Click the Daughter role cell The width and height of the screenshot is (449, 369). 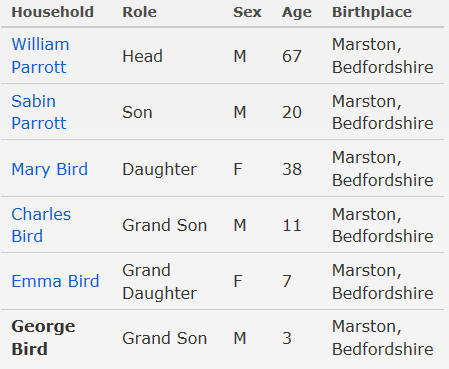pyautogui.click(x=159, y=169)
